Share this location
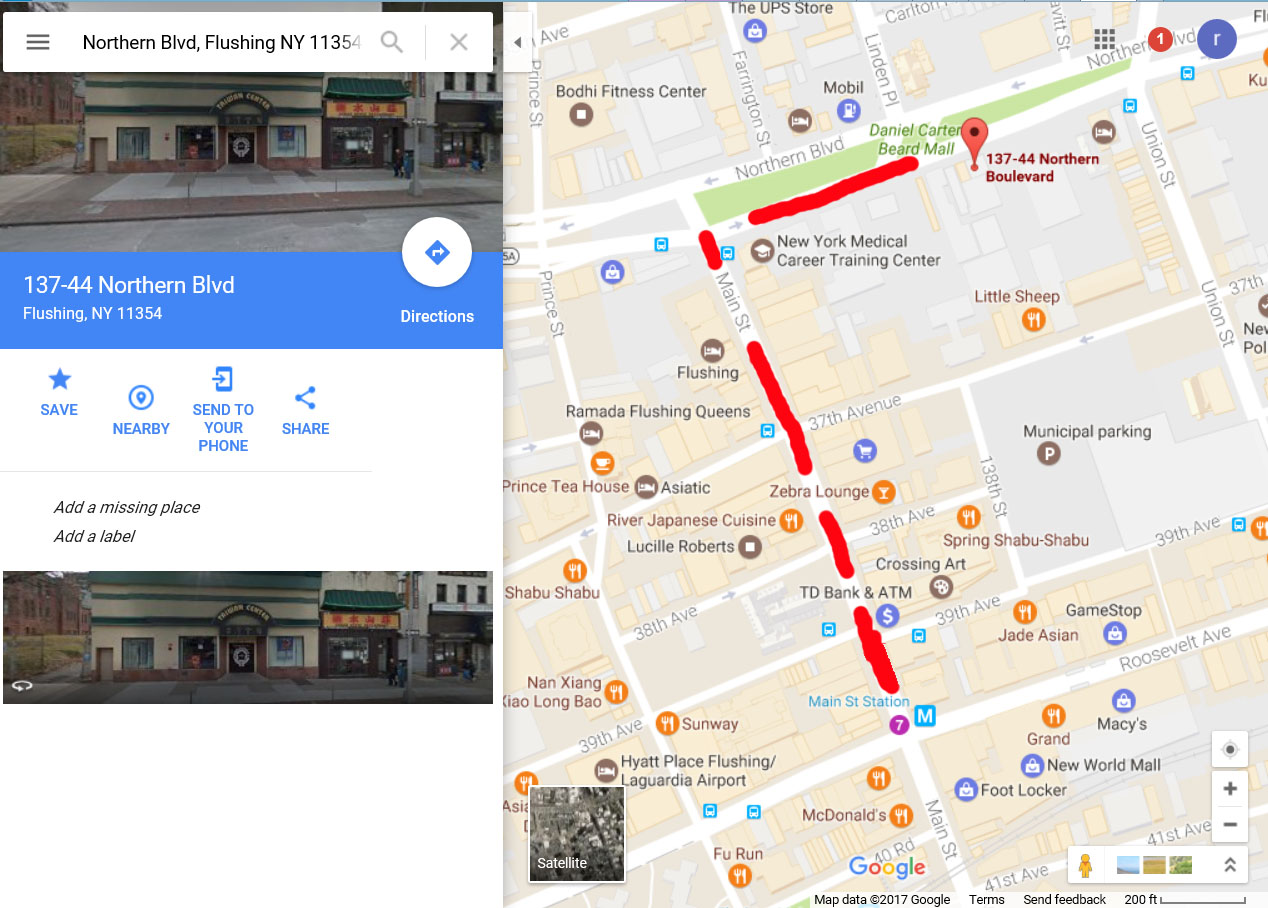The width and height of the screenshot is (1268, 908). coord(305,398)
